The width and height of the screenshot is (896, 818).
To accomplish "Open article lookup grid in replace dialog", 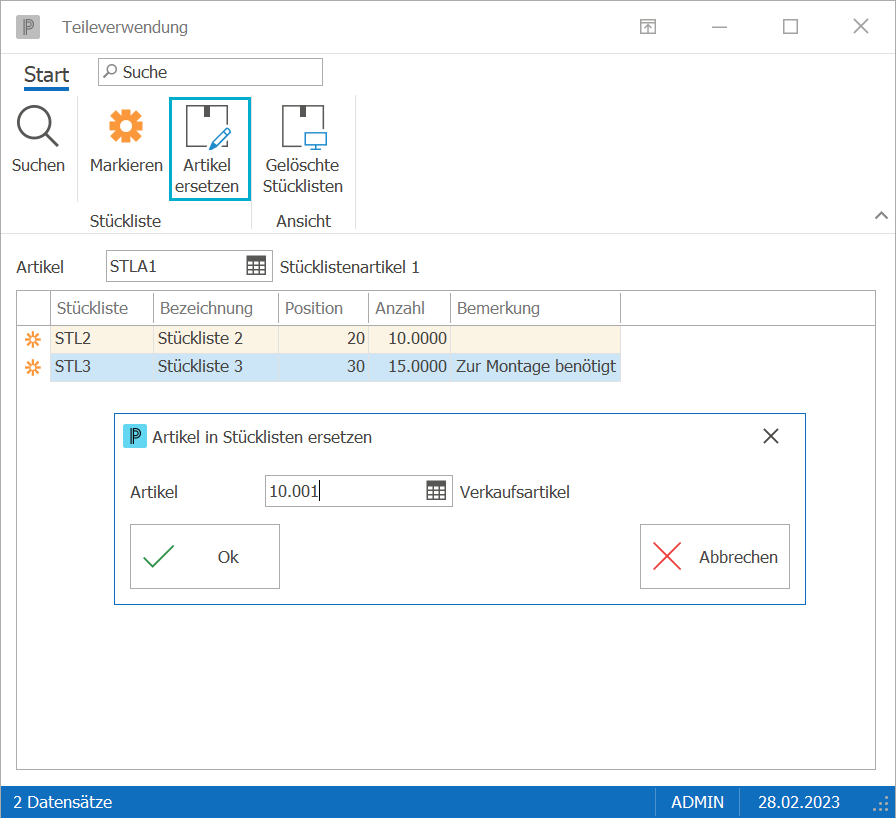I will point(436,491).
